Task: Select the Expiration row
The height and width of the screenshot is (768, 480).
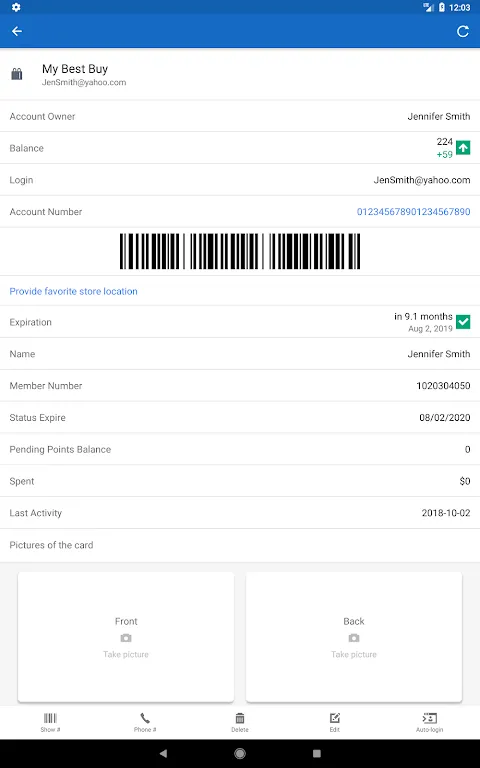Action: [x=240, y=322]
